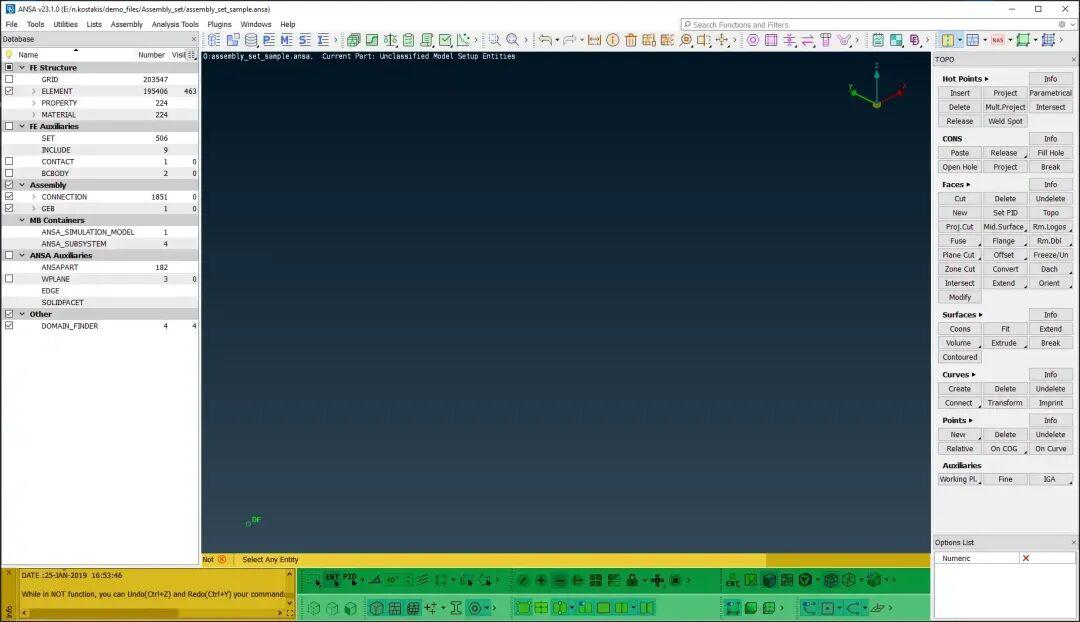Click the feature angle icon beside 40°
1080x622 pixels.
(x=375, y=579)
